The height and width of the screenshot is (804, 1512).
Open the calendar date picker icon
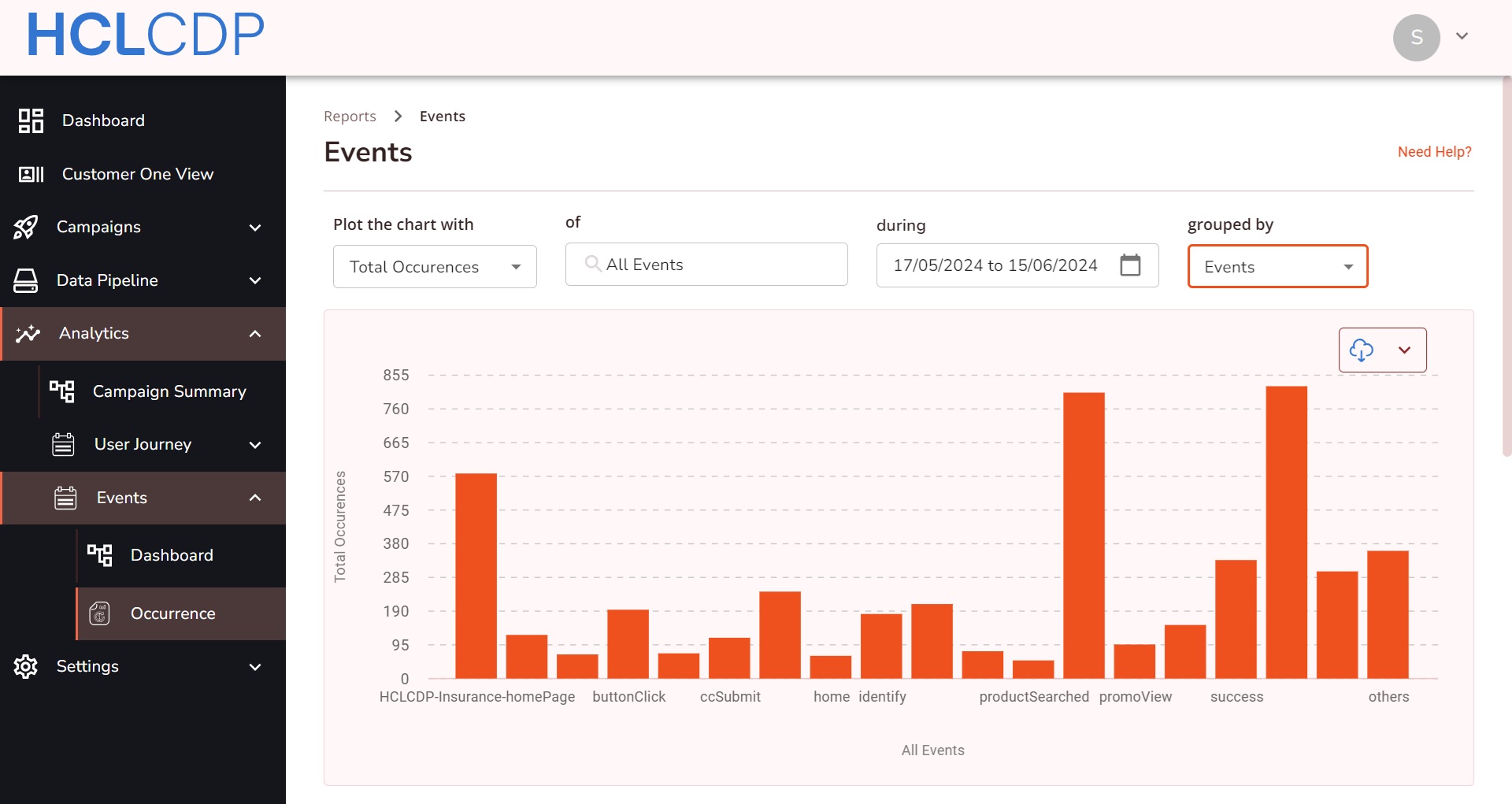pyautogui.click(x=1130, y=265)
